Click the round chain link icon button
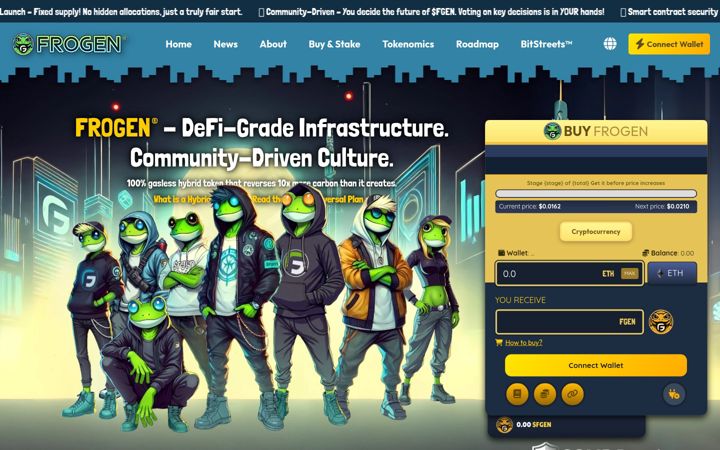The height and width of the screenshot is (450, 720). (x=572, y=394)
